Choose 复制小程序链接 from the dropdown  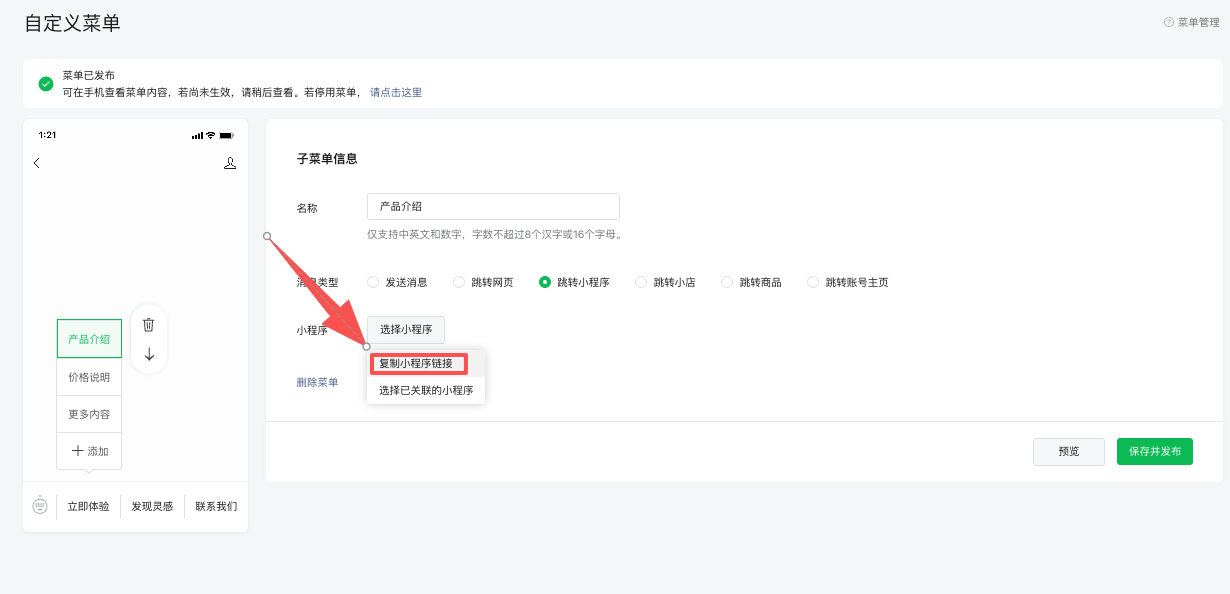tap(415, 363)
